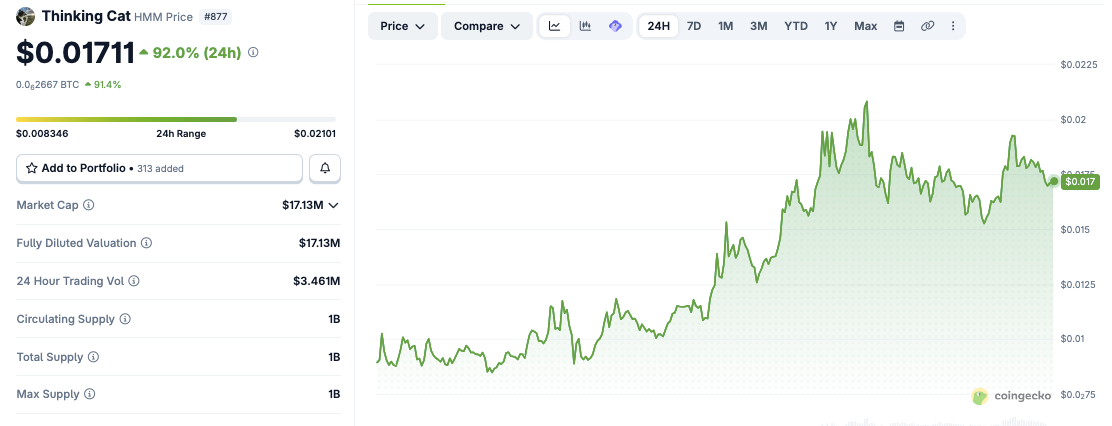Click the 24h high $0.02101 value
Viewport: 1112px width, 426px height.
coord(315,133)
